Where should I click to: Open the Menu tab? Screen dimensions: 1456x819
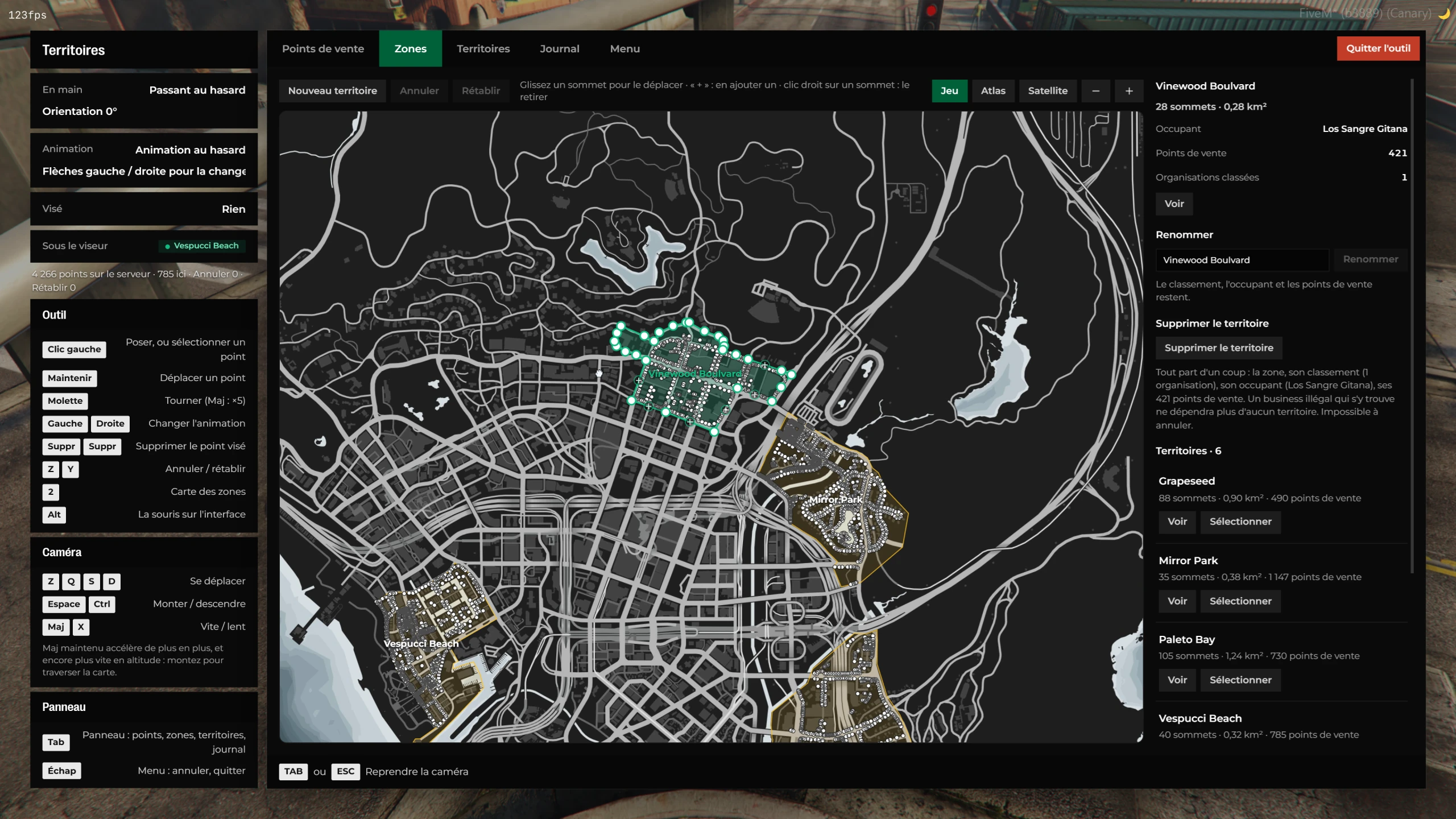(x=625, y=49)
